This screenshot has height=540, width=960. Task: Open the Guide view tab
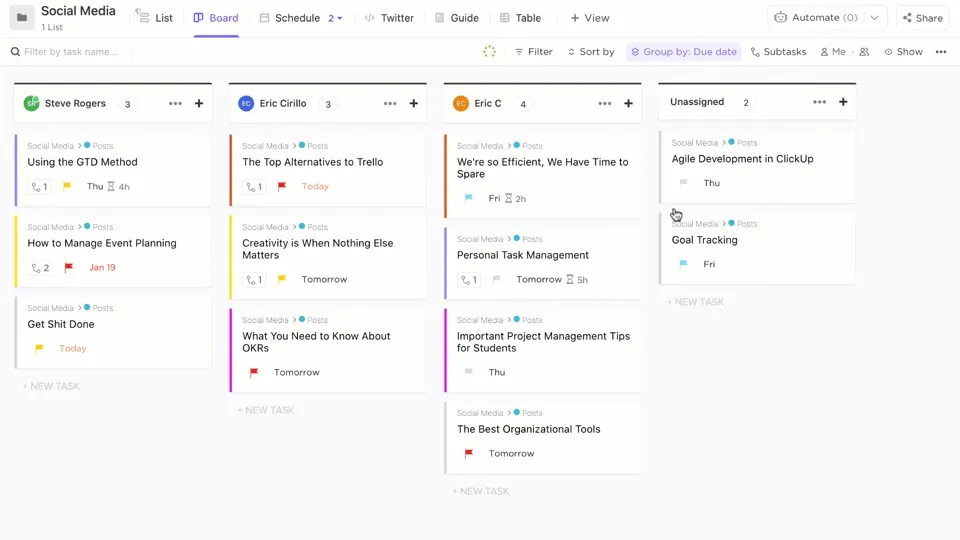[x=457, y=18]
